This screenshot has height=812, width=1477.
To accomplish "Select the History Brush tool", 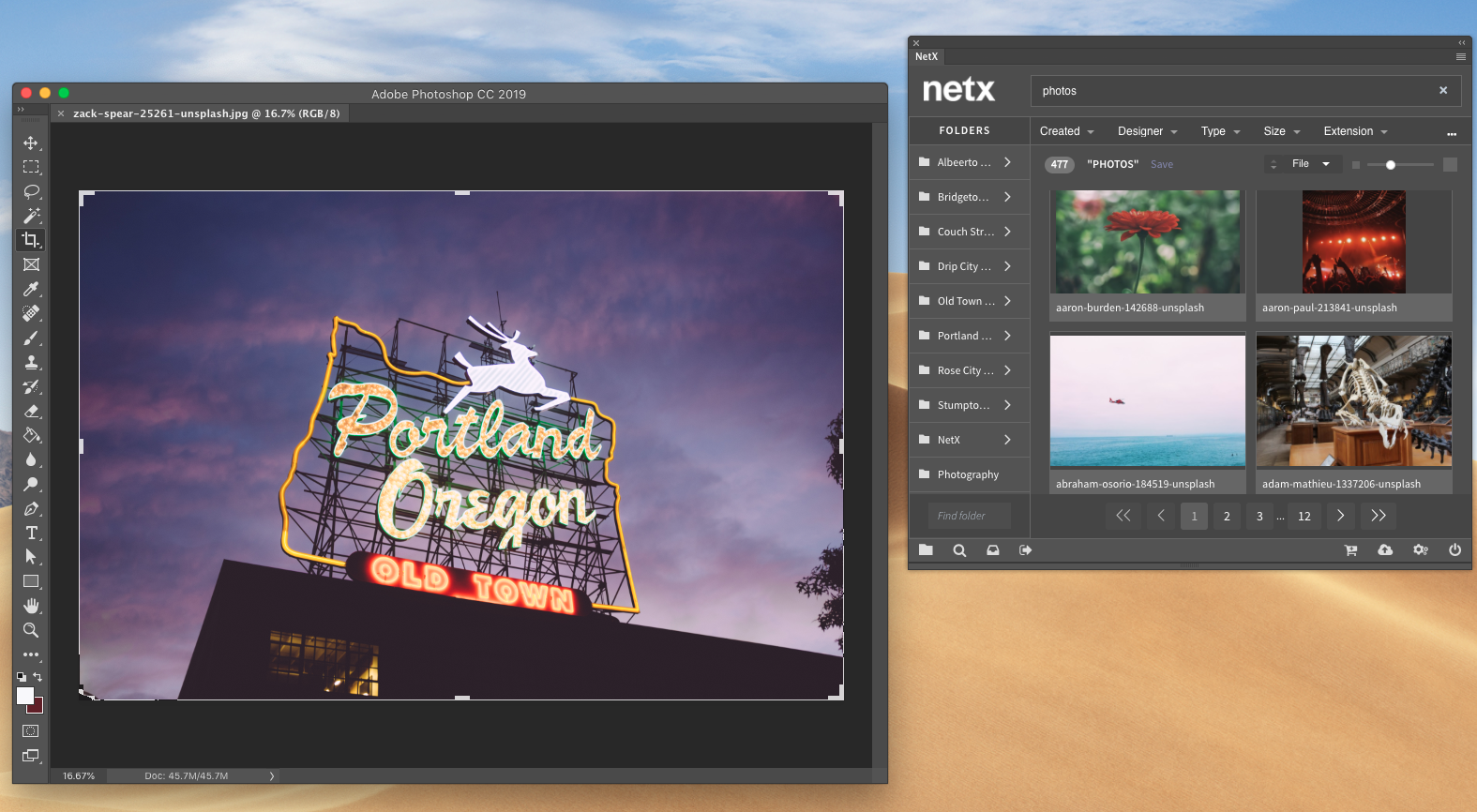I will point(31,386).
